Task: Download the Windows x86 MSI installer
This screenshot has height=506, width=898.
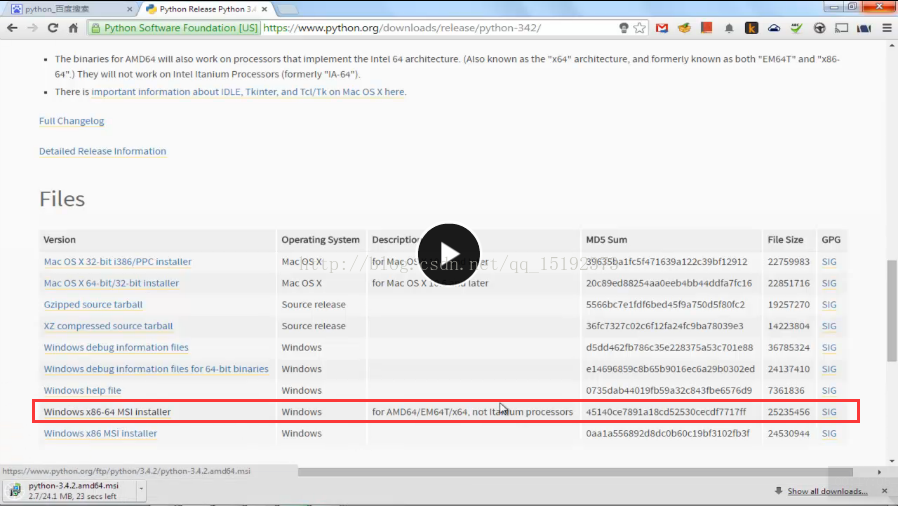Action: pos(100,433)
